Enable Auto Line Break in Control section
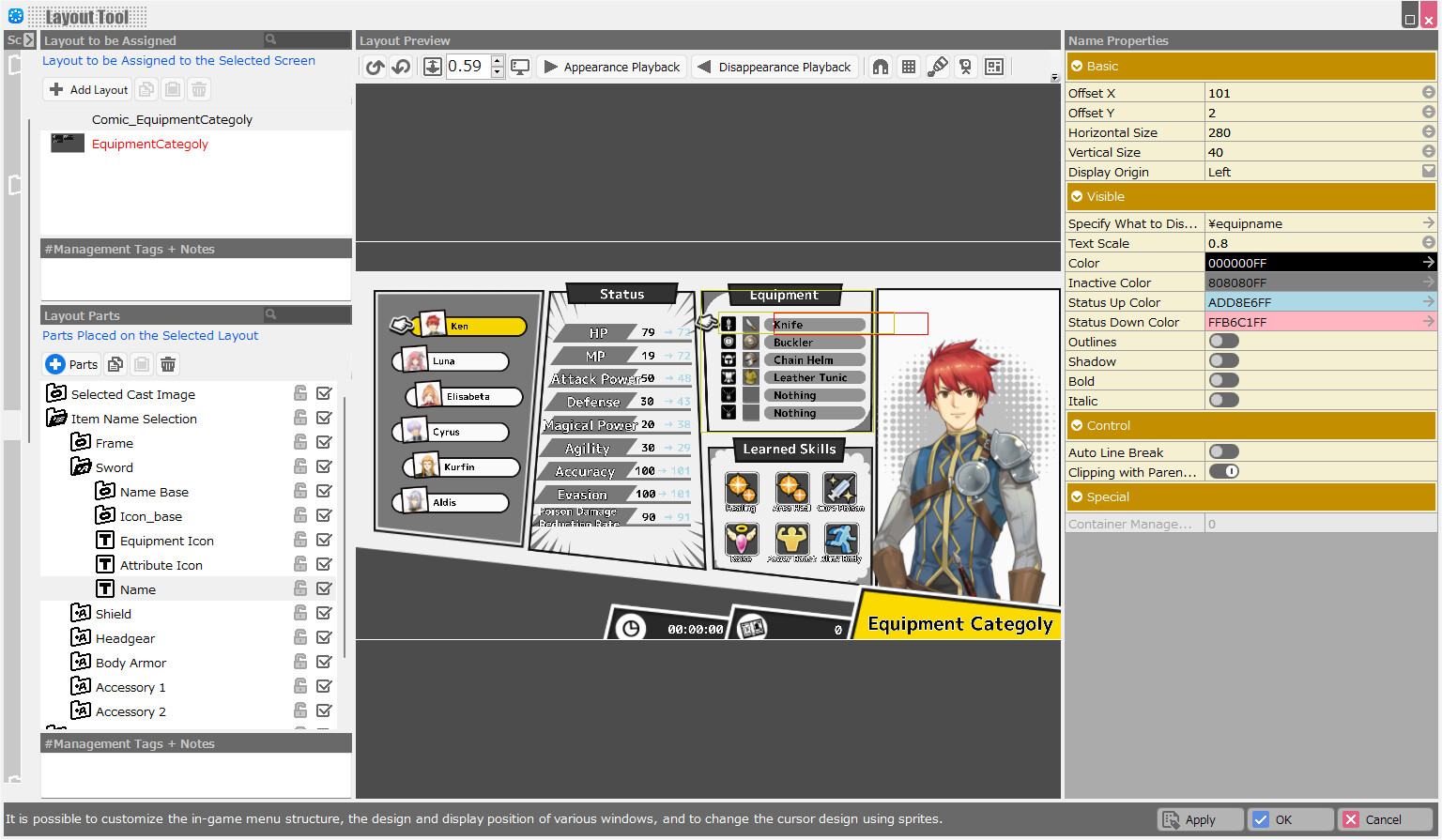 [x=1223, y=451]
